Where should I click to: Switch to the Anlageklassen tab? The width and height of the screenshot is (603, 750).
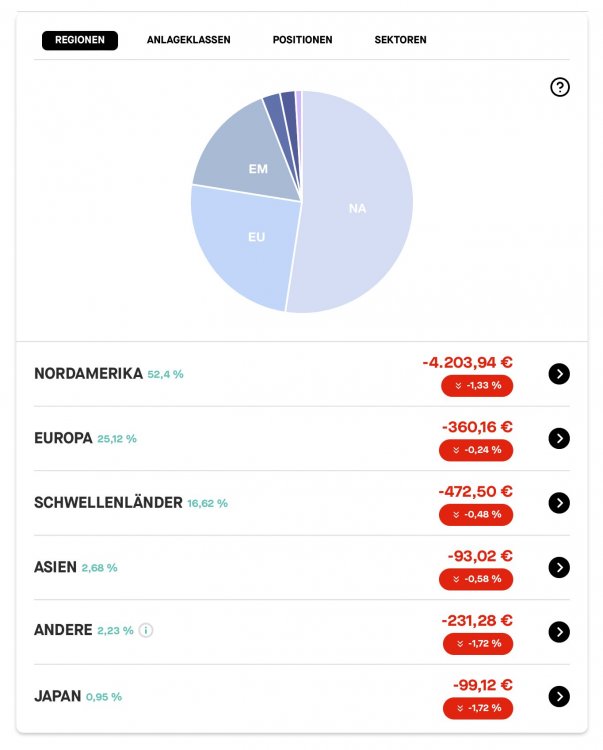[x=188, y=40]
